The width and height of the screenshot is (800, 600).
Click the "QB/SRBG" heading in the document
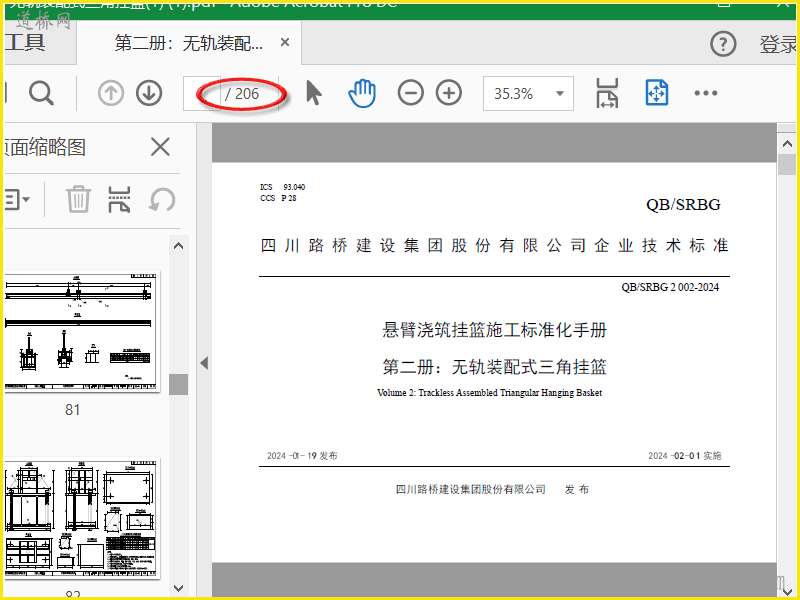click(683, 205)
